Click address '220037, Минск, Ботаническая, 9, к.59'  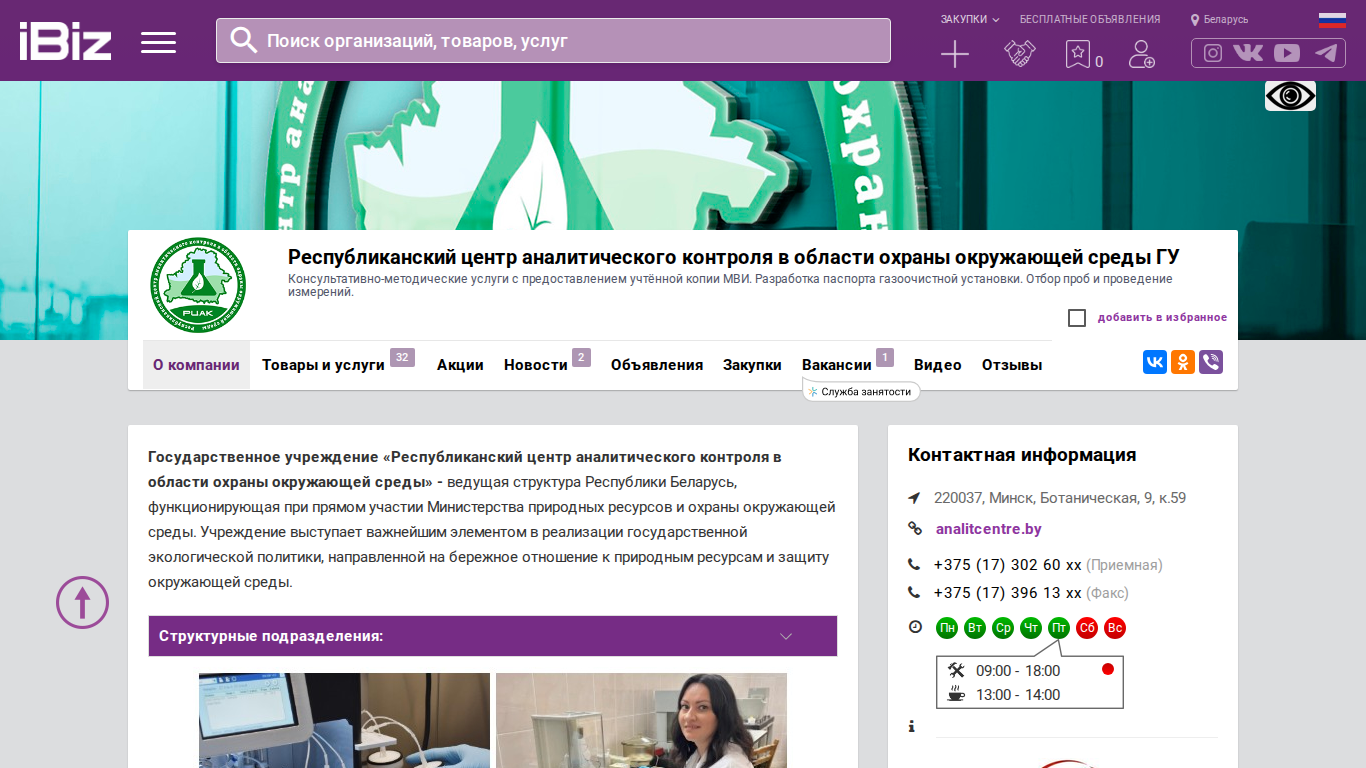click(1060, 498)
